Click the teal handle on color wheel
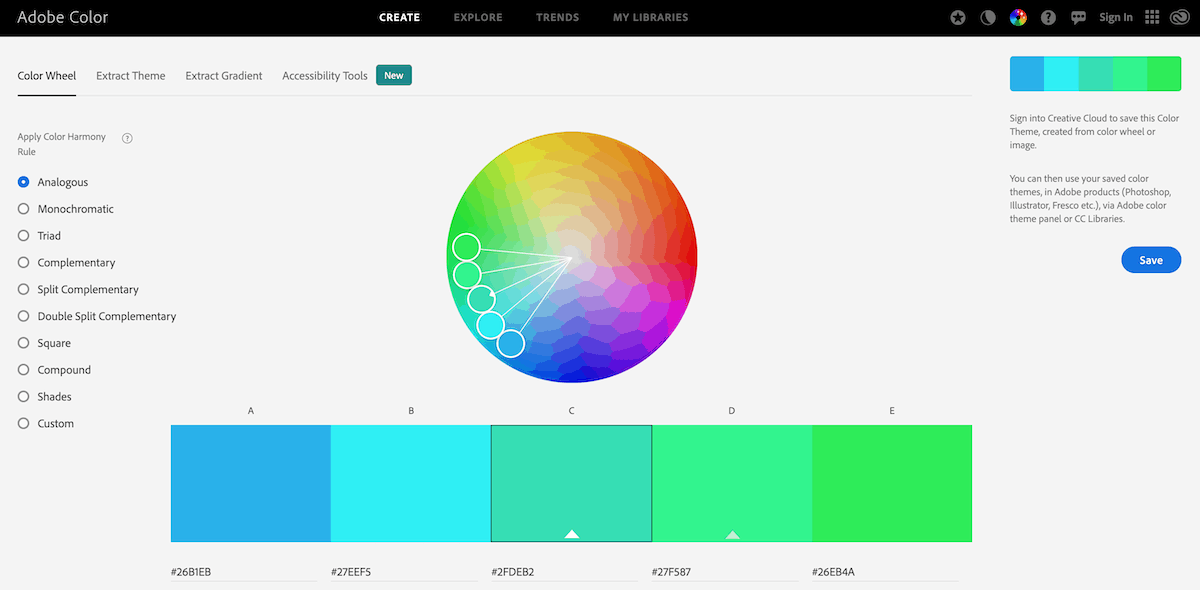 pos(481,299)
